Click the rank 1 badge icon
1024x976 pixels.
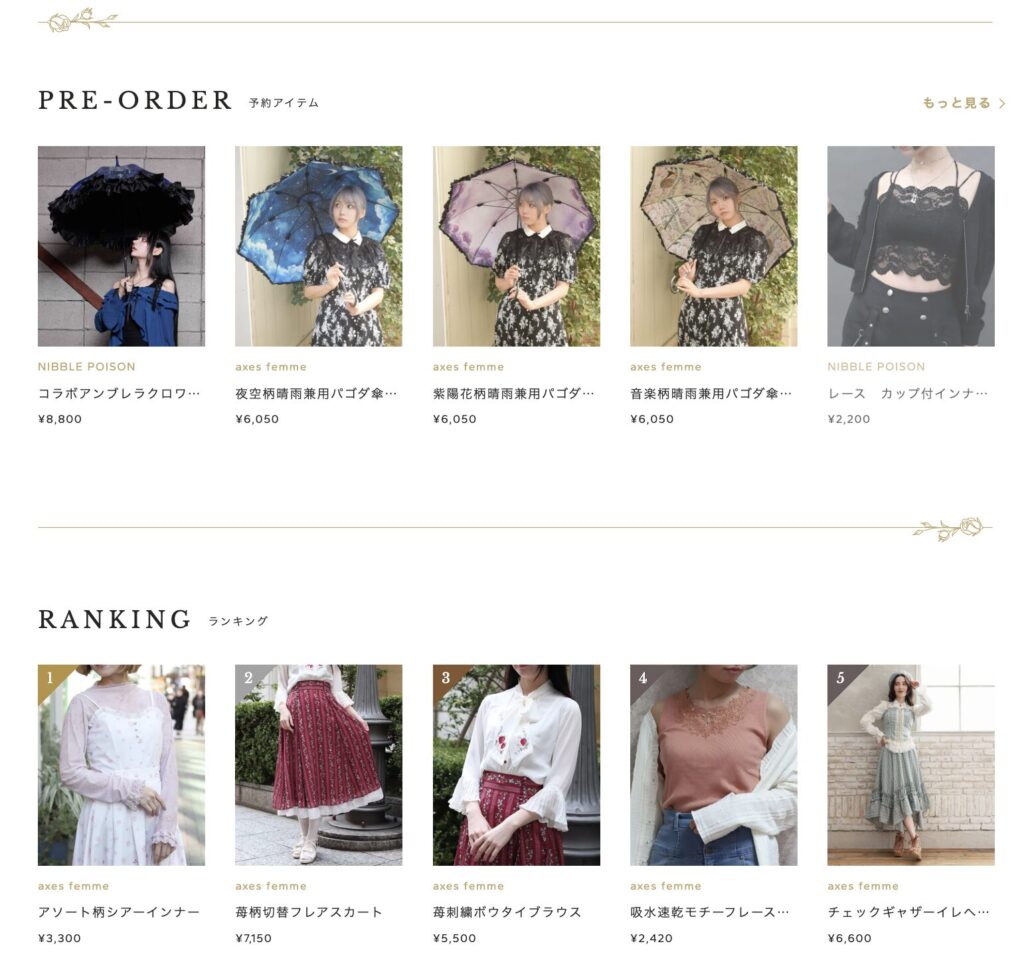(50, 677)
